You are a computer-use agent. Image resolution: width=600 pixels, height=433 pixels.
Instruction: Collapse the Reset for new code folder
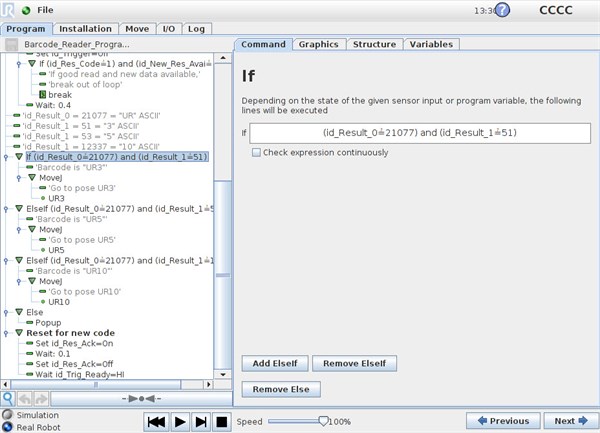[x=19, y=332]
